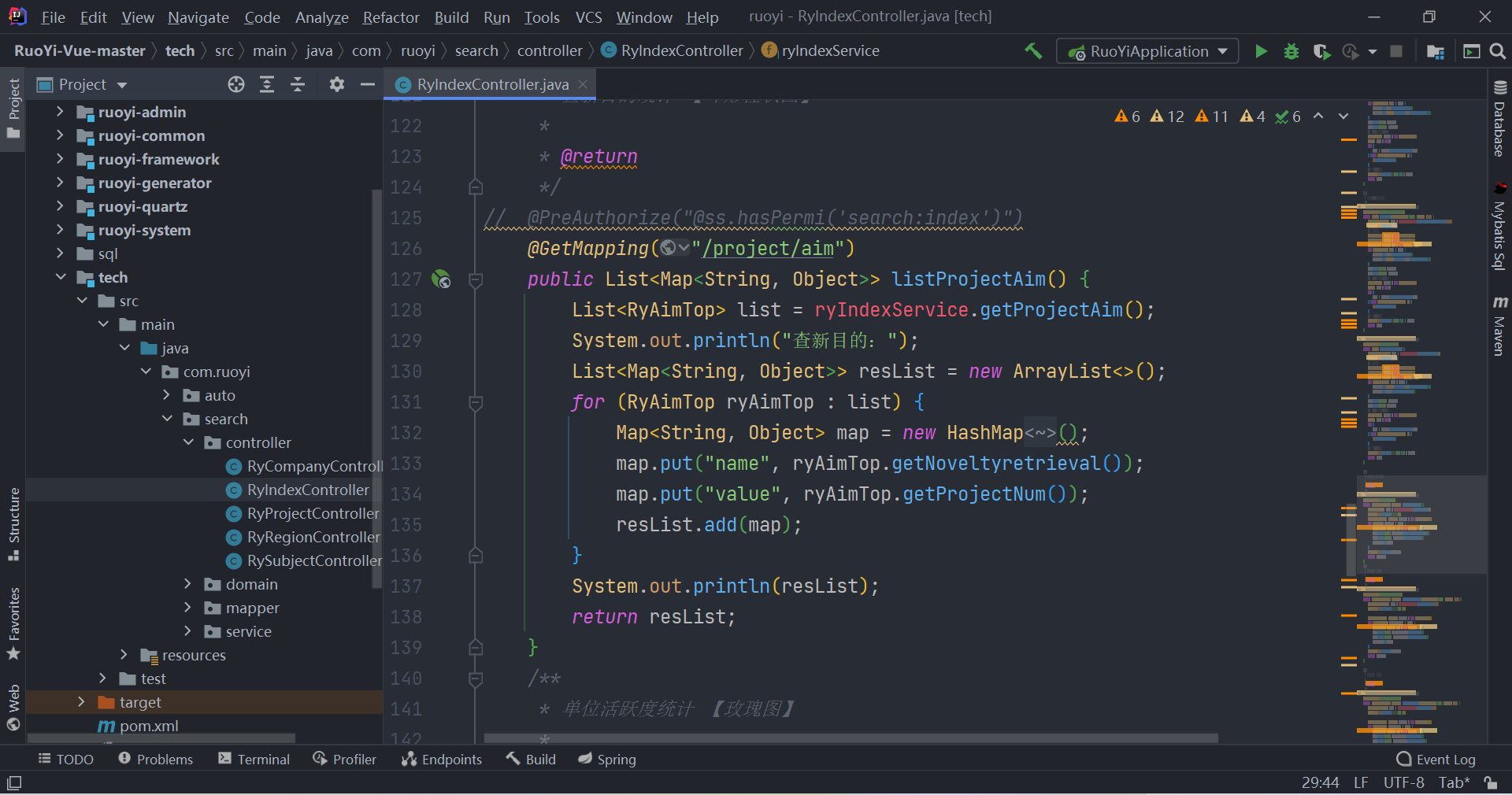Image resolution: width=1512 pixels, height=795 pixels.
Task: Collapse the tech module
Action: coord(61,277)
